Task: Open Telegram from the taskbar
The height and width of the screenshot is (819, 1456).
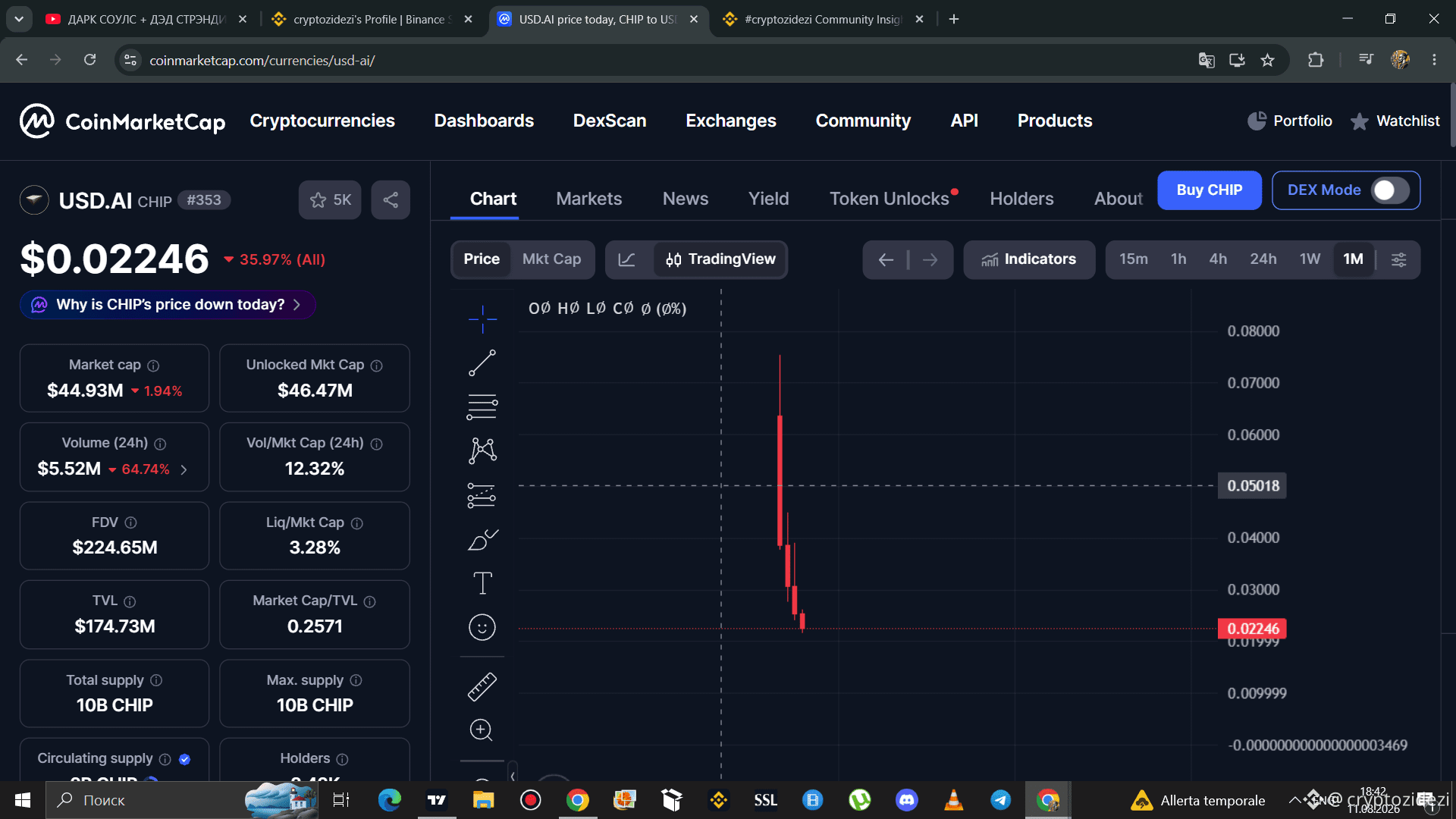Action: click(x=1001, y=800)
